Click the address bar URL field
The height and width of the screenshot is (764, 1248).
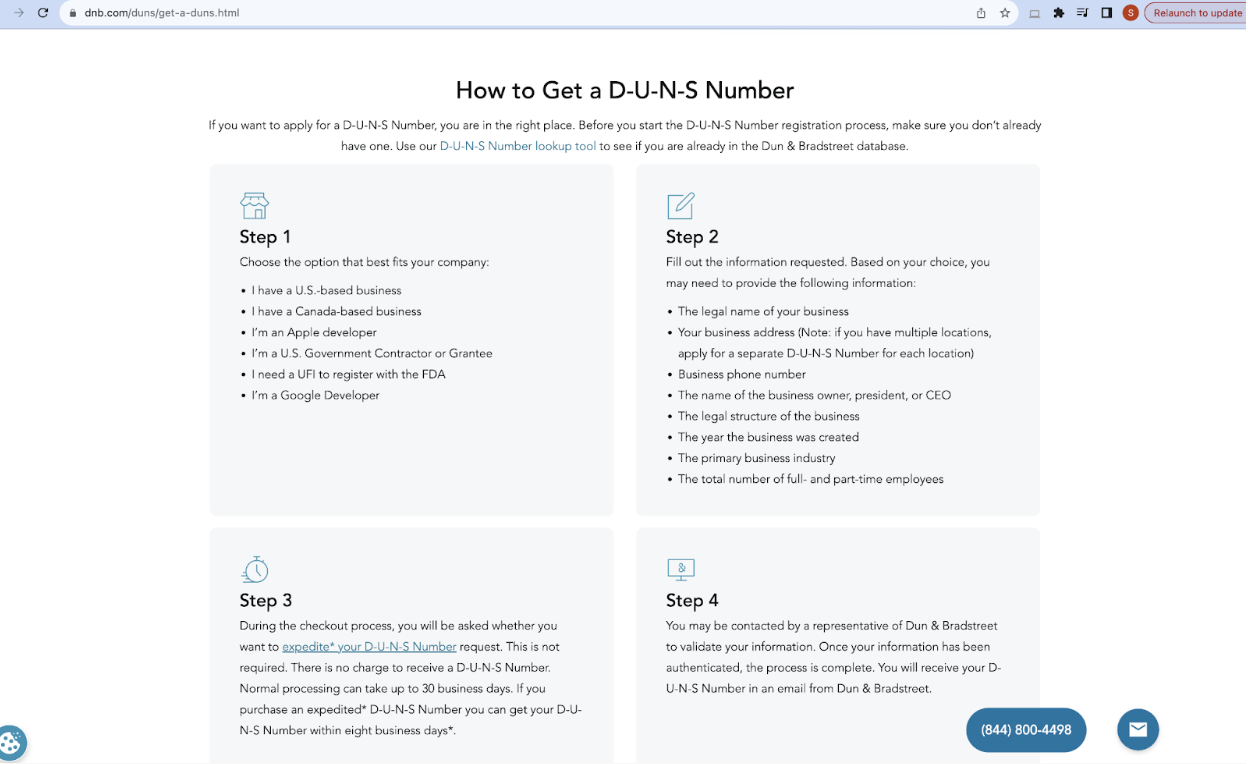click(500, 13)
